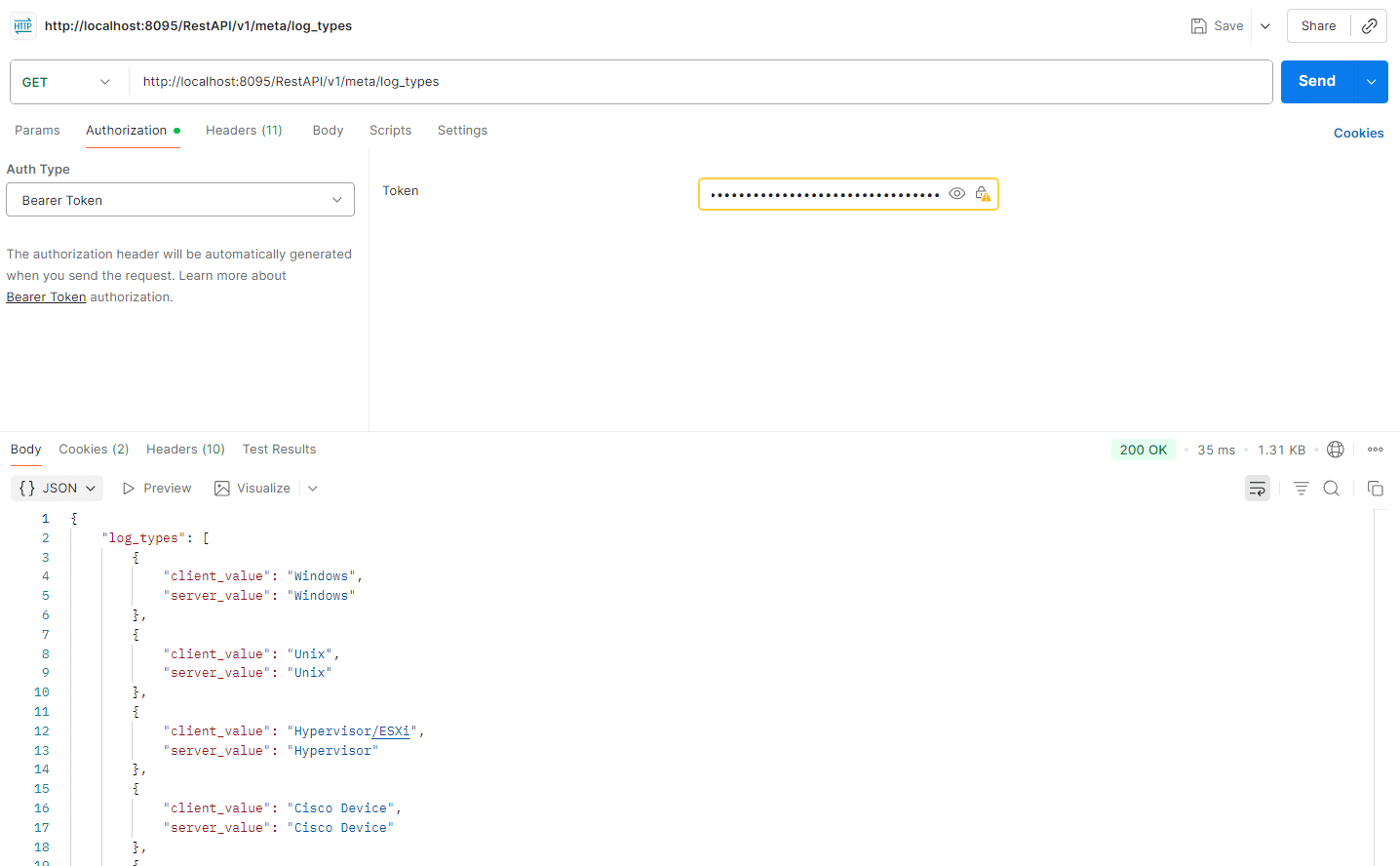The width and height of the screenshot is (1400, 866).
Task: Open response Headers (10) tab
Action: (185, 450)
